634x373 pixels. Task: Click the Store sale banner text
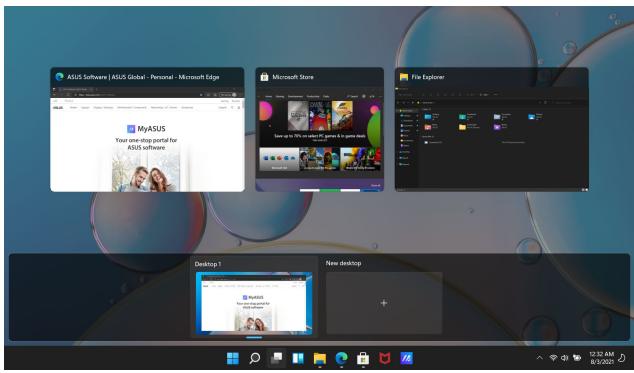pos(320,136)
